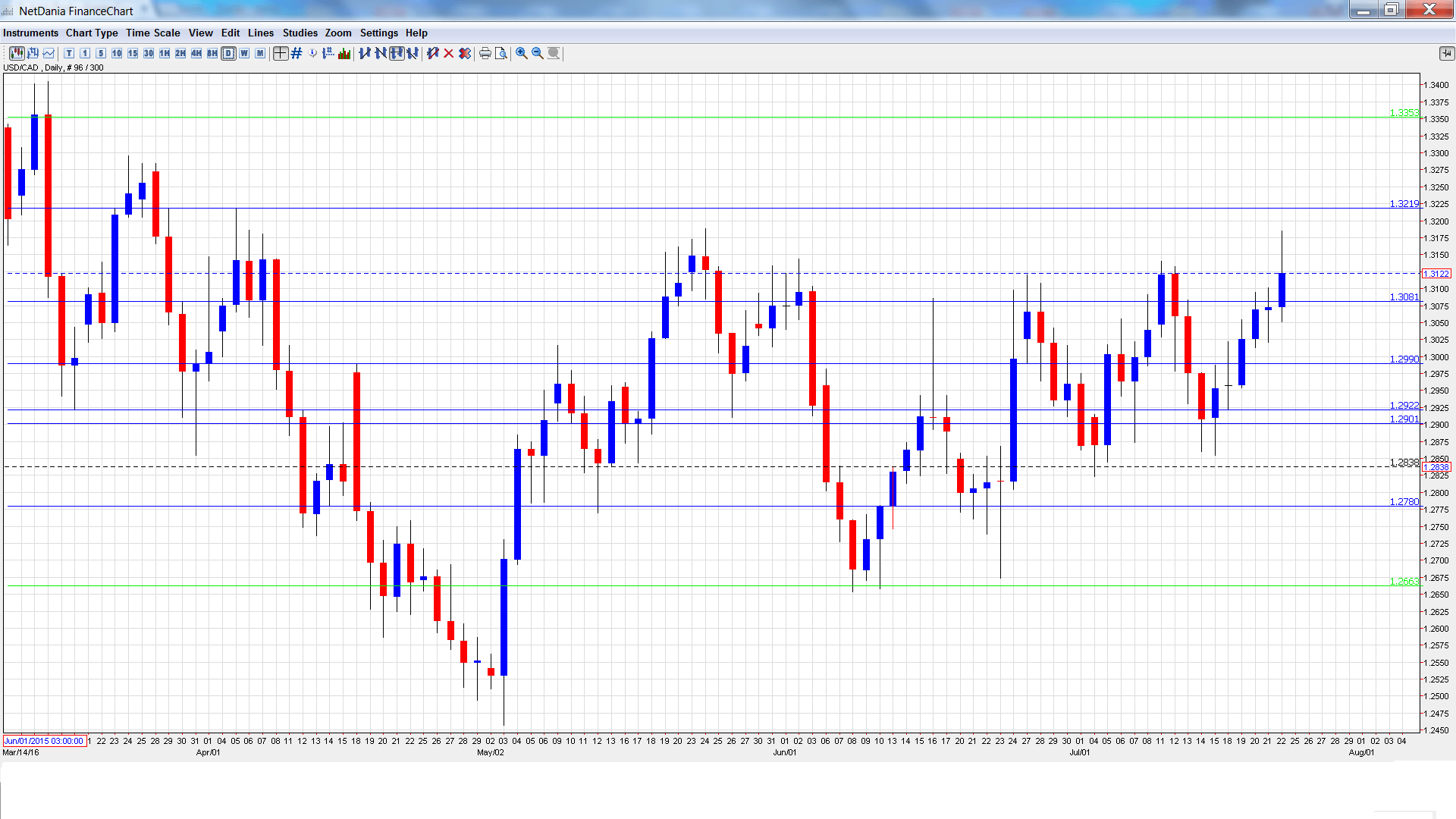Click the Jun/01/2015 date box

pyautogui.click(x=45, y=741)
